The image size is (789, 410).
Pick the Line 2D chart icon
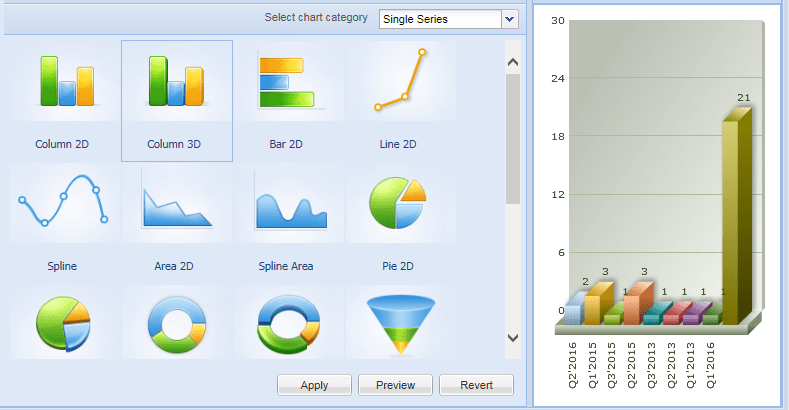point(400,79)
